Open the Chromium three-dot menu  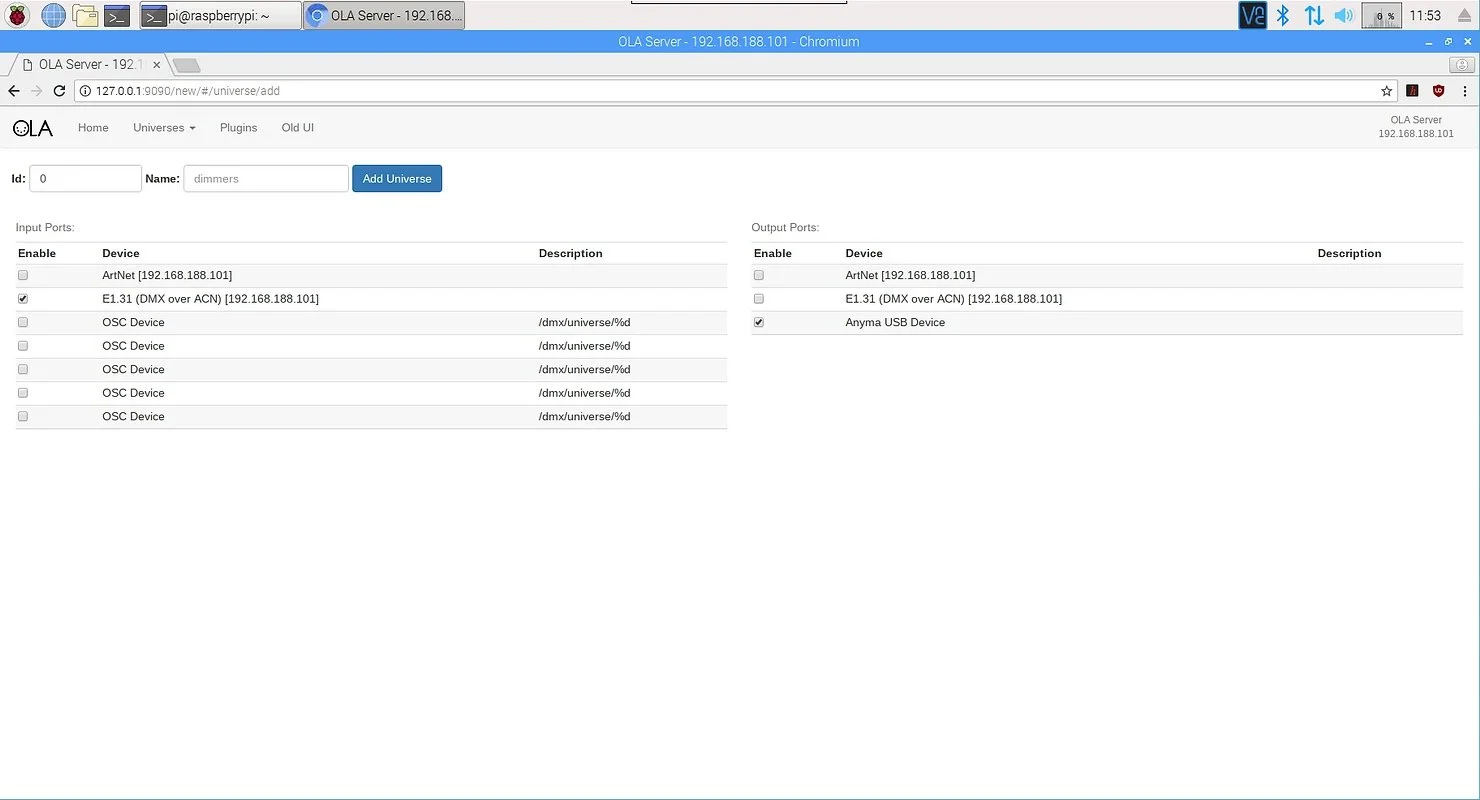(1465, 90)
